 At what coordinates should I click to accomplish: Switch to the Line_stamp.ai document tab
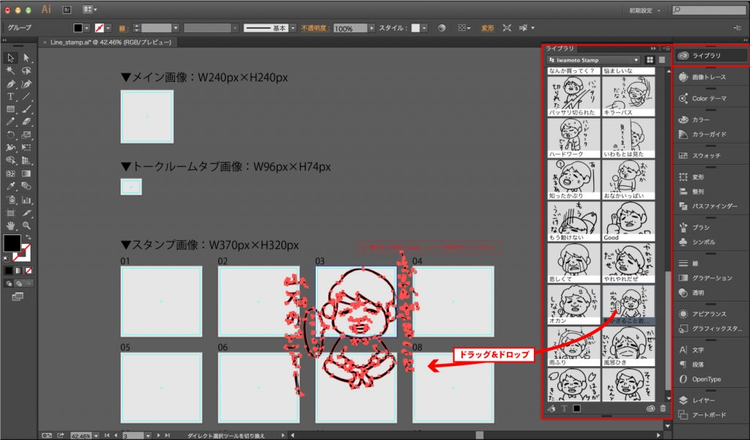[110, 42]
